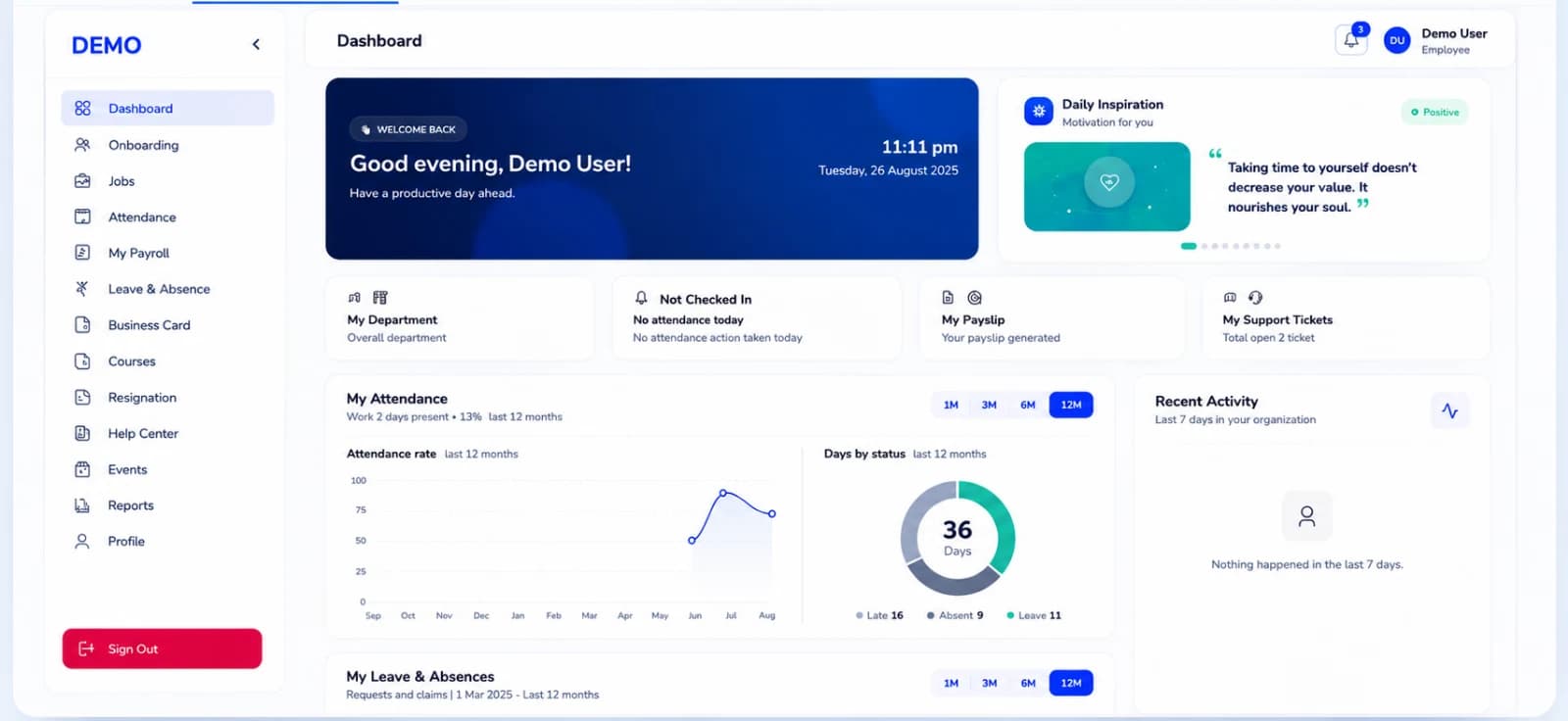Click the active carousel indicator under the quote
The image size is (1568, 721).
click(1189, 246)
